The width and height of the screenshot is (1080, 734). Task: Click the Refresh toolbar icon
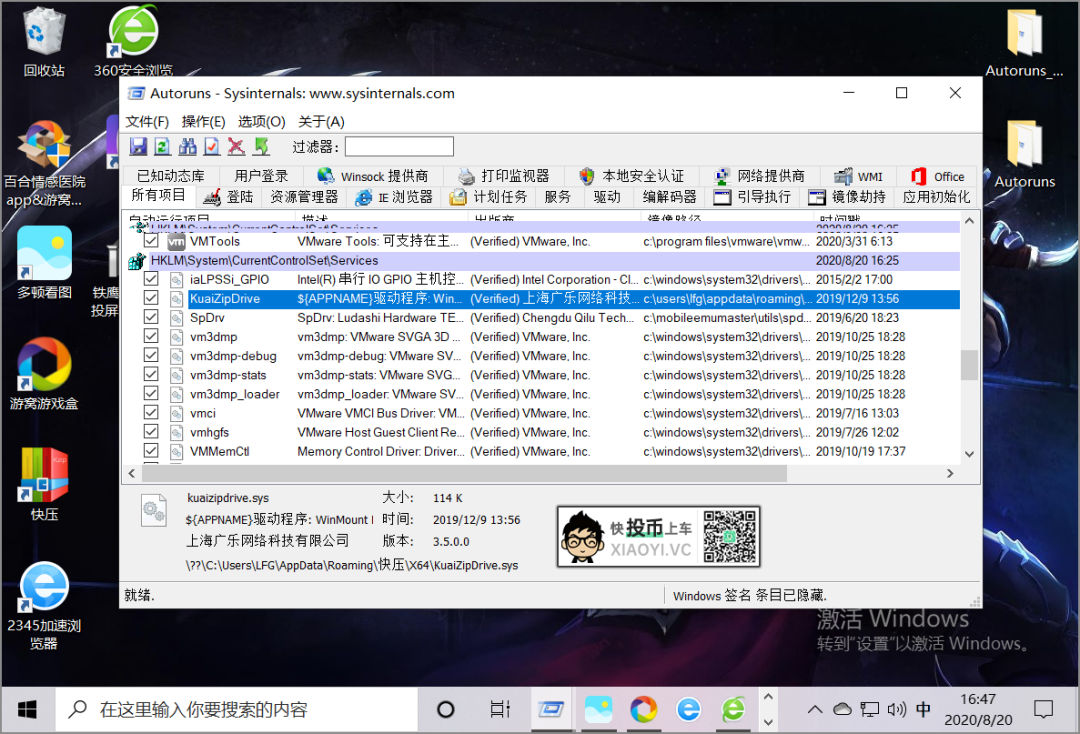[x=162, y=146]
